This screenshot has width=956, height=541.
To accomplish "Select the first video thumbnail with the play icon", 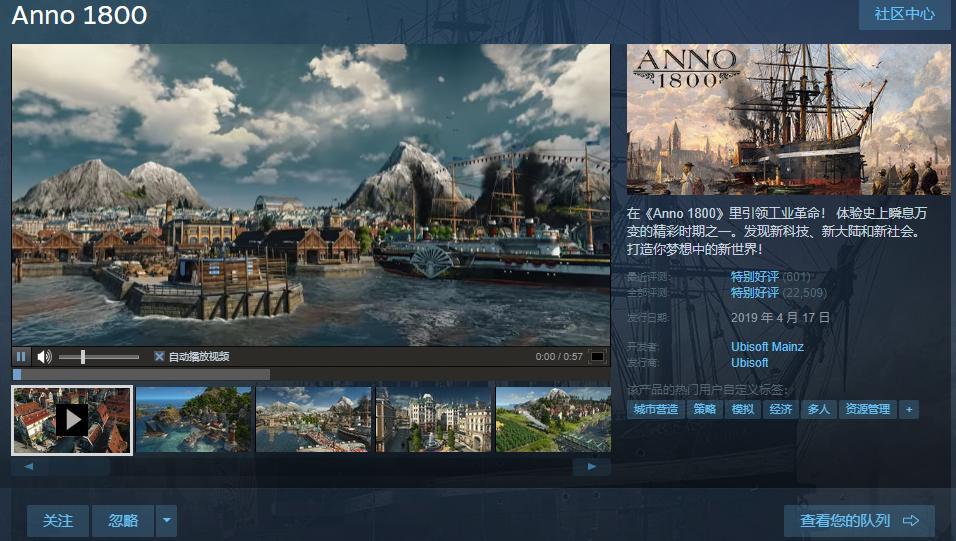I will pyautogui.click(x=72, y=420).
